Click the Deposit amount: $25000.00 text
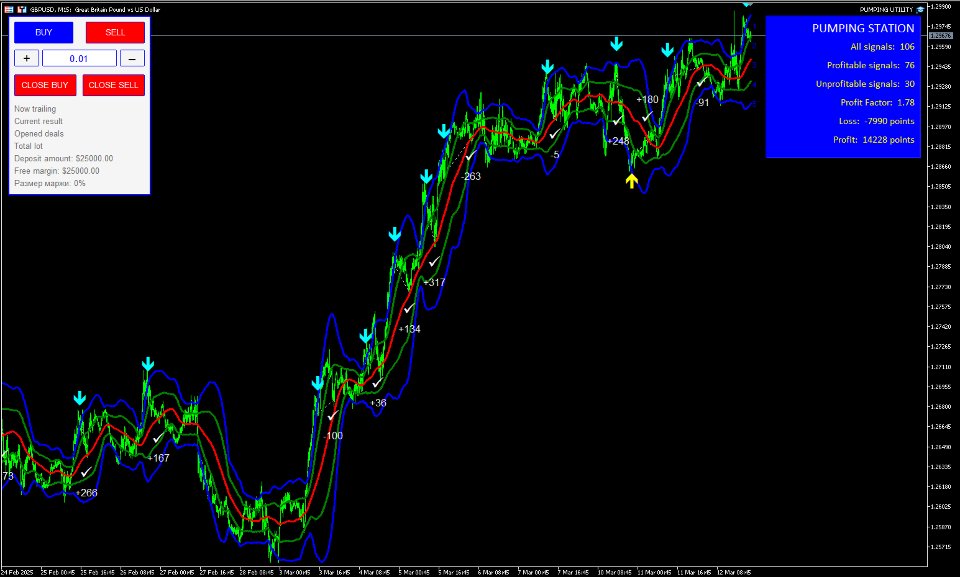Viewport: 960px width, 577px height. point(64,158)
